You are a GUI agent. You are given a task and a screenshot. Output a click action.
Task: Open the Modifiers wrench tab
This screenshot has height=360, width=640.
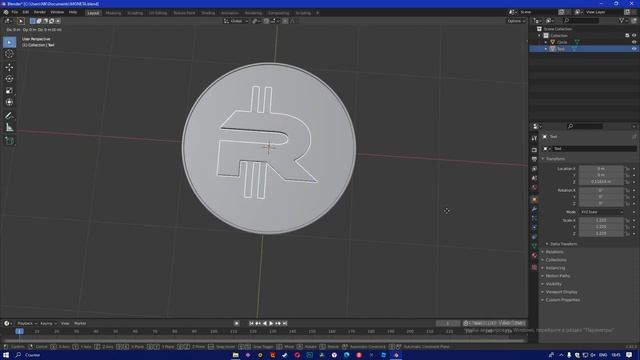(534, 209)
